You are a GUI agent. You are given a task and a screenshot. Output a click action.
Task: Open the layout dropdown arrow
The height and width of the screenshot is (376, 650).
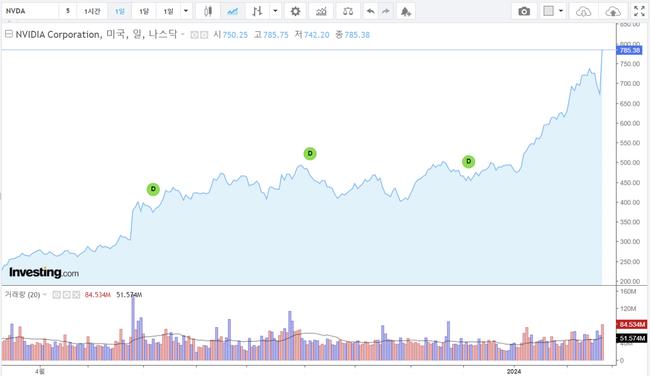pyautogui.click(x=561, y=11)
